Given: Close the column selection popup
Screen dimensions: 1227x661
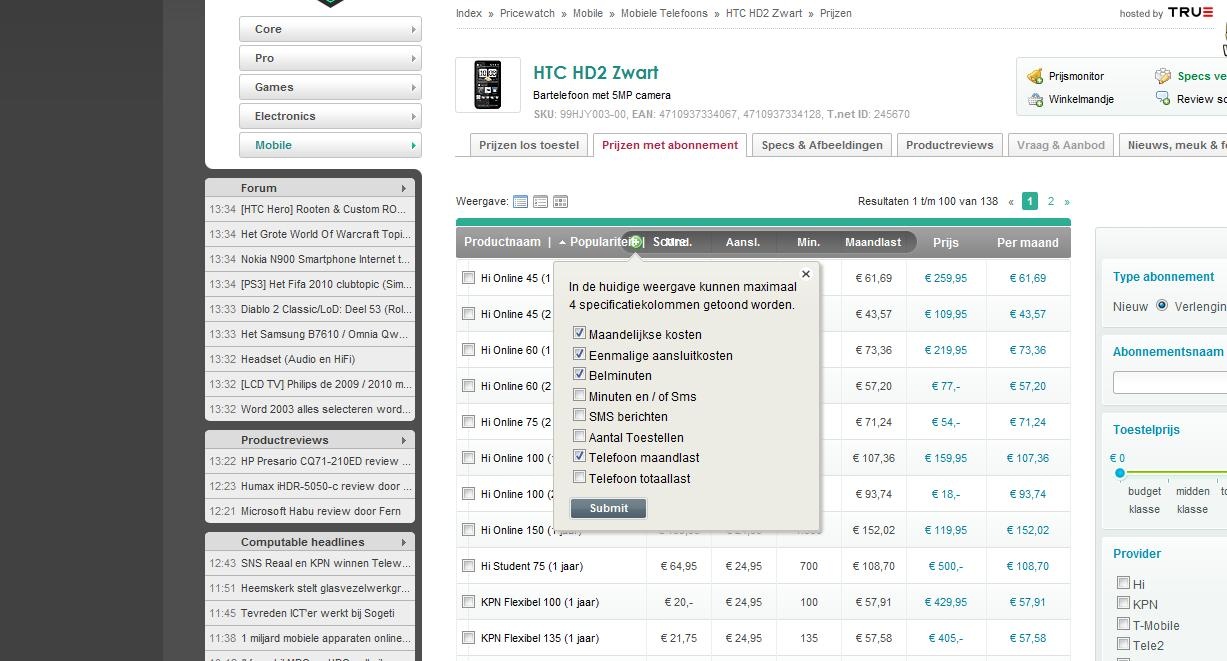Looking at the screenshot, I should [806, 274].
